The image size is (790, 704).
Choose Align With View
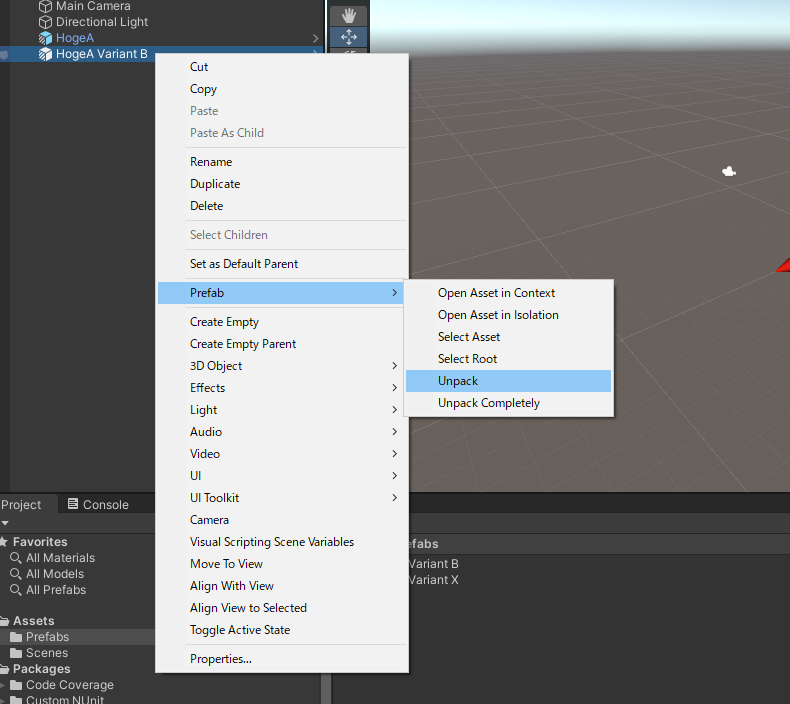click(282, 586)
